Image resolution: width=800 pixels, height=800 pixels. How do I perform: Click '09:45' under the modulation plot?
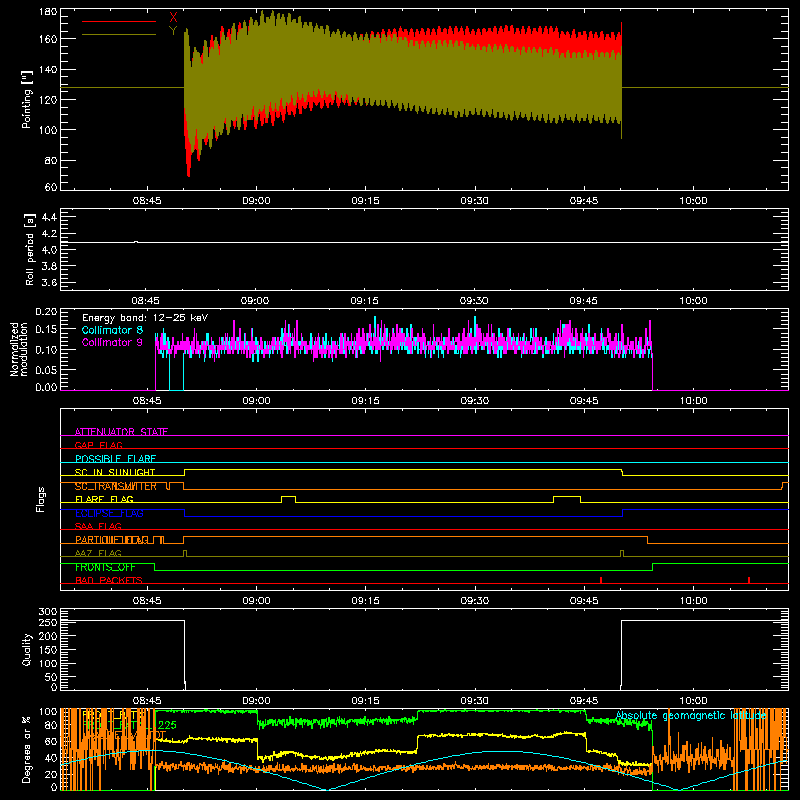coord(584,401)
